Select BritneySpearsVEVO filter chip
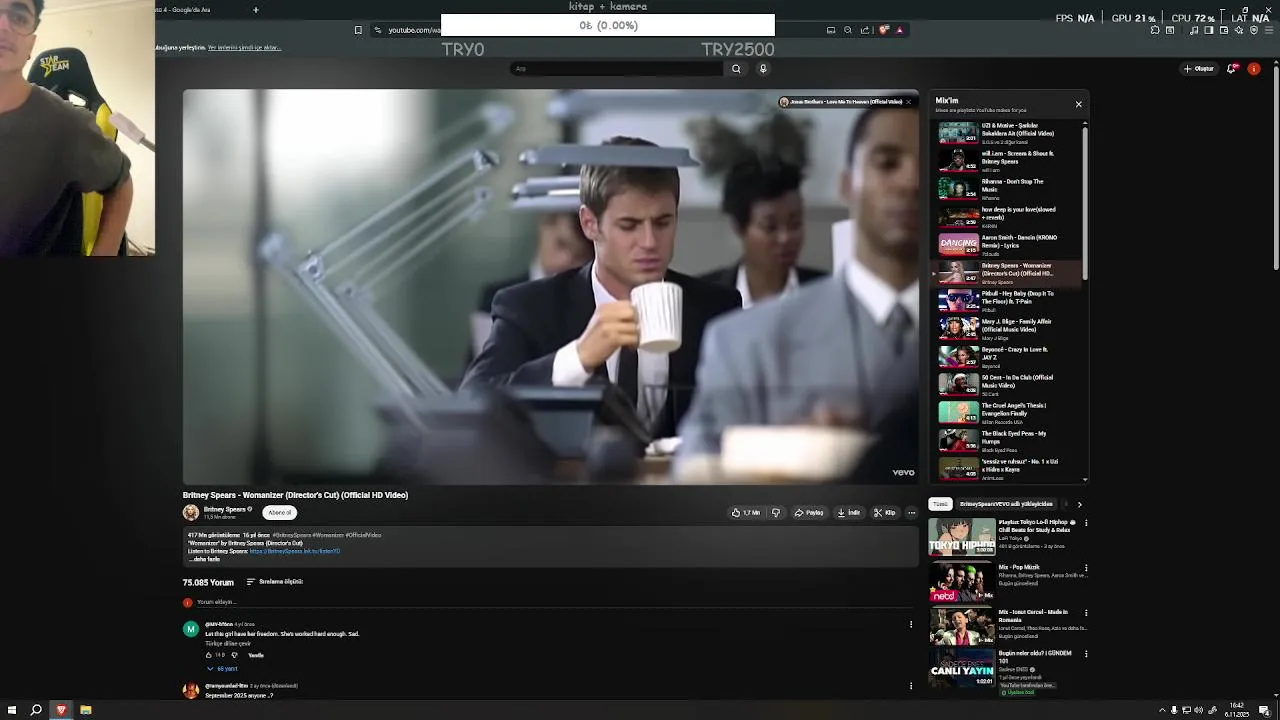Viewport: 1280px width, 720px height. point(1006,504)
